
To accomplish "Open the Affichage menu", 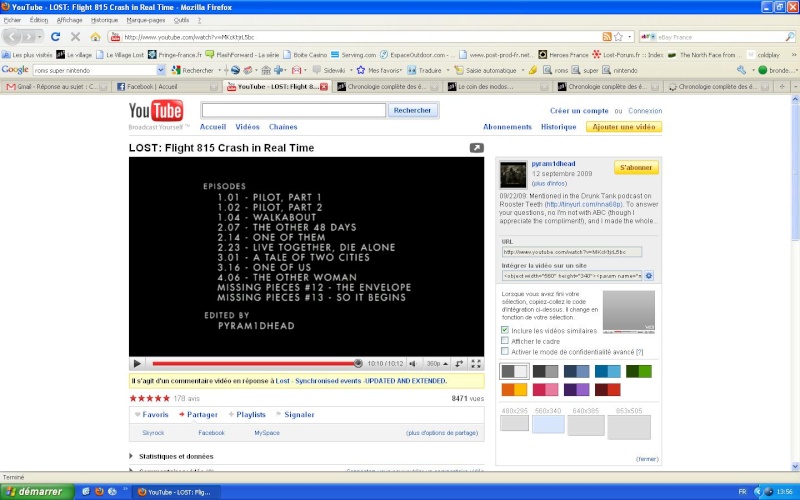I will tap(69, 20).
